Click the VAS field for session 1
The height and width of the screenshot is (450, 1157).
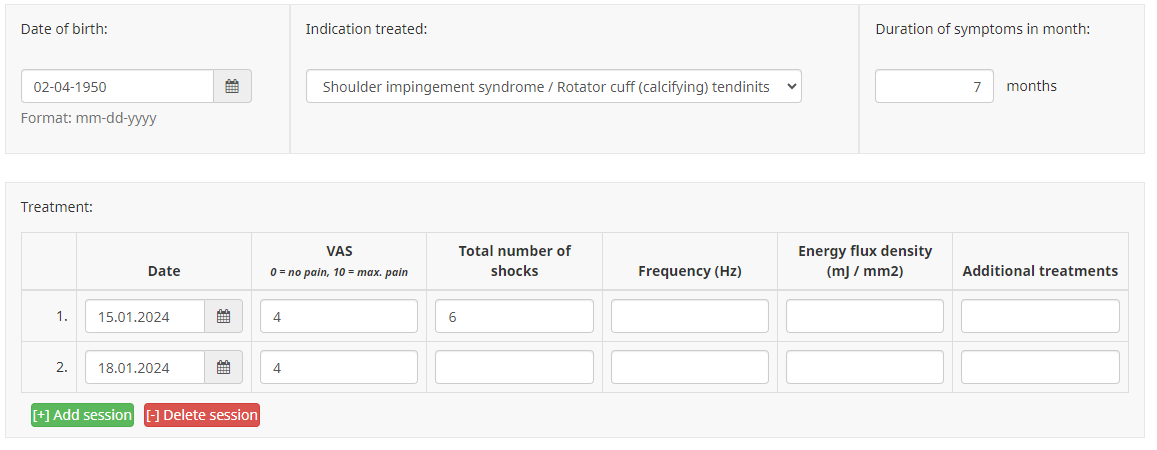click(339, 317)
